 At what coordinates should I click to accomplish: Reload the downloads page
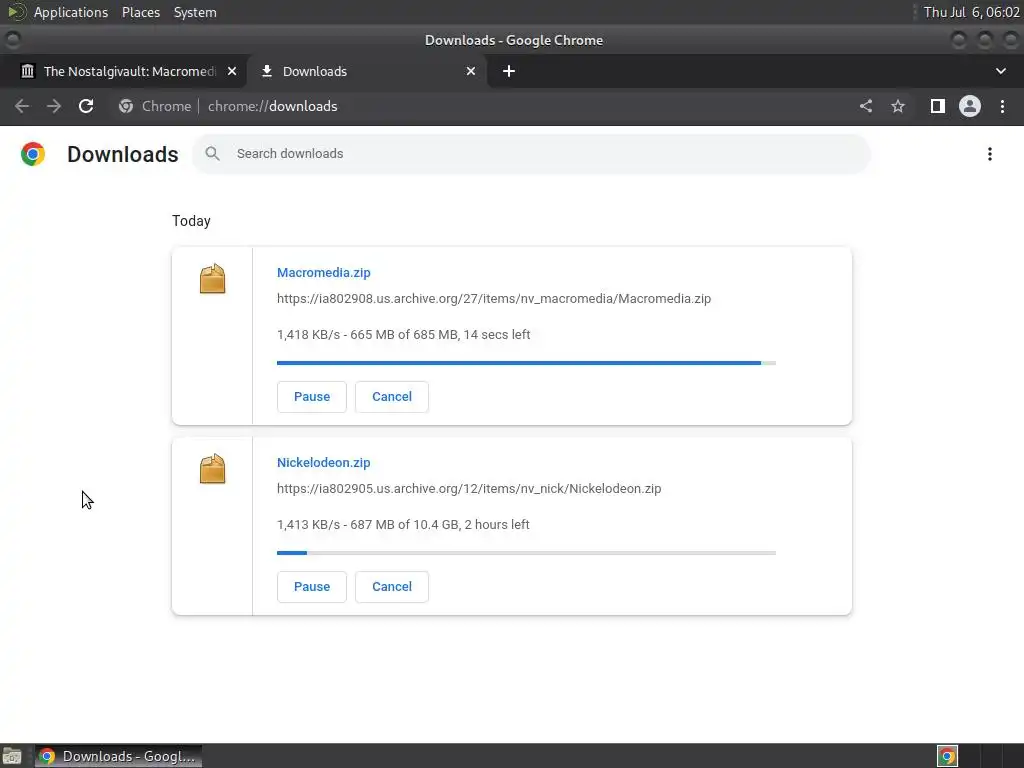coord(86,106)
